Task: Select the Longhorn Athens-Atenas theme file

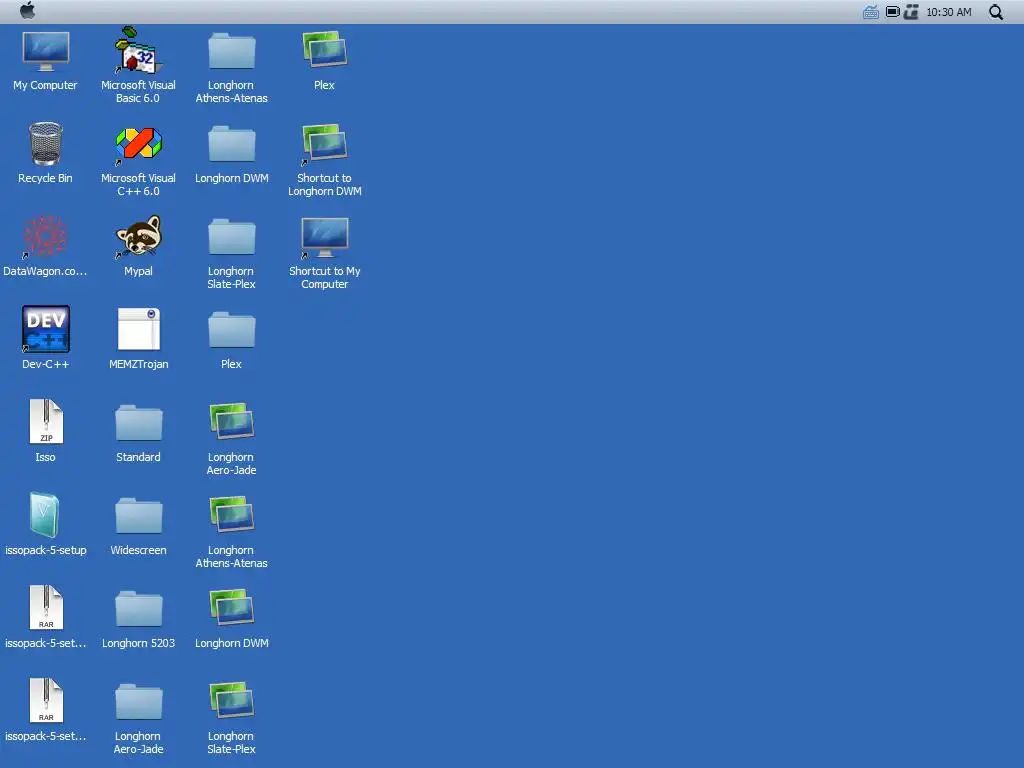Action: point(231,515)
